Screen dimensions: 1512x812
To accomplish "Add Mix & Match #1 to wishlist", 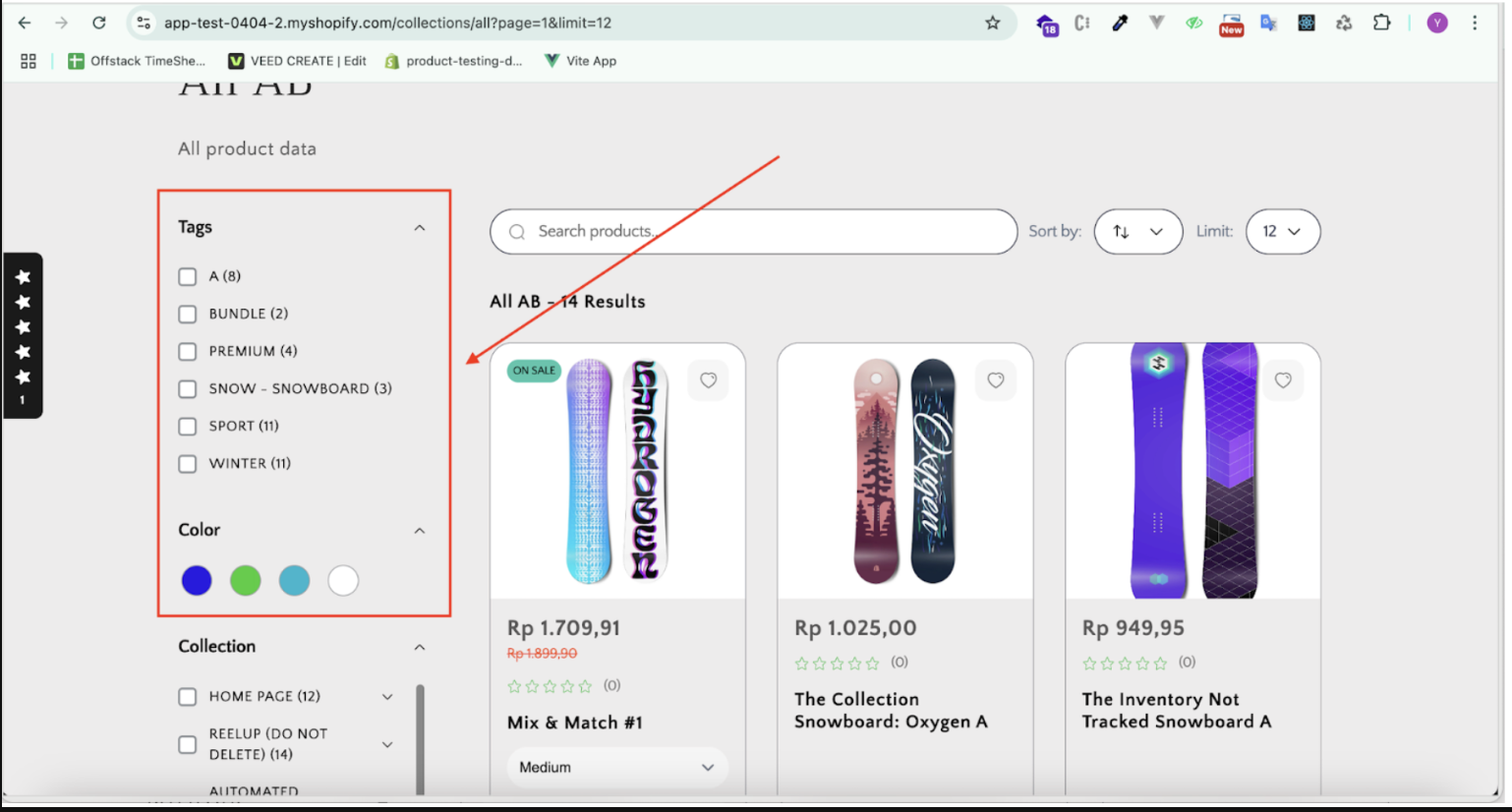I will pos(708,380).
